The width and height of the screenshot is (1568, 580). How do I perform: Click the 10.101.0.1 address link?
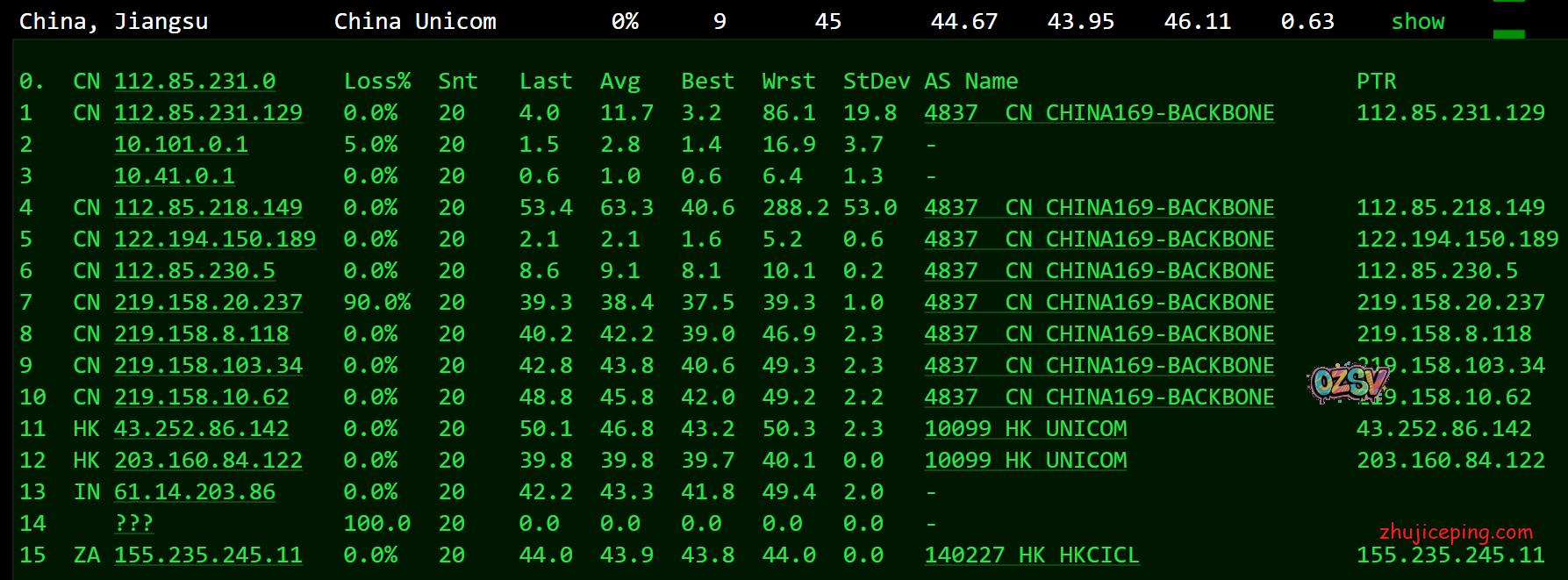tap(181, 145)
